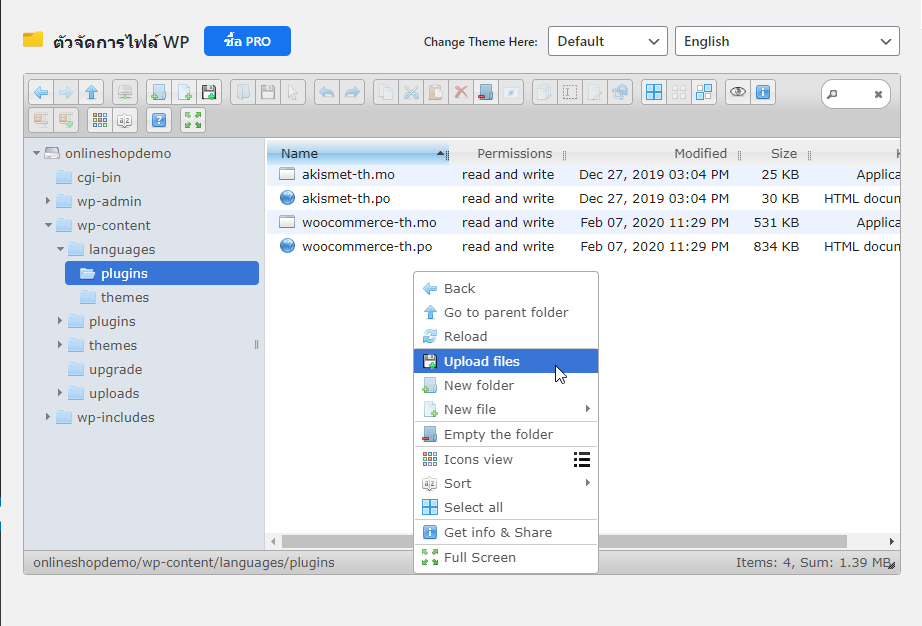Click the Get info toolbar icon
922x626 pixels.
tap(763, 92)
